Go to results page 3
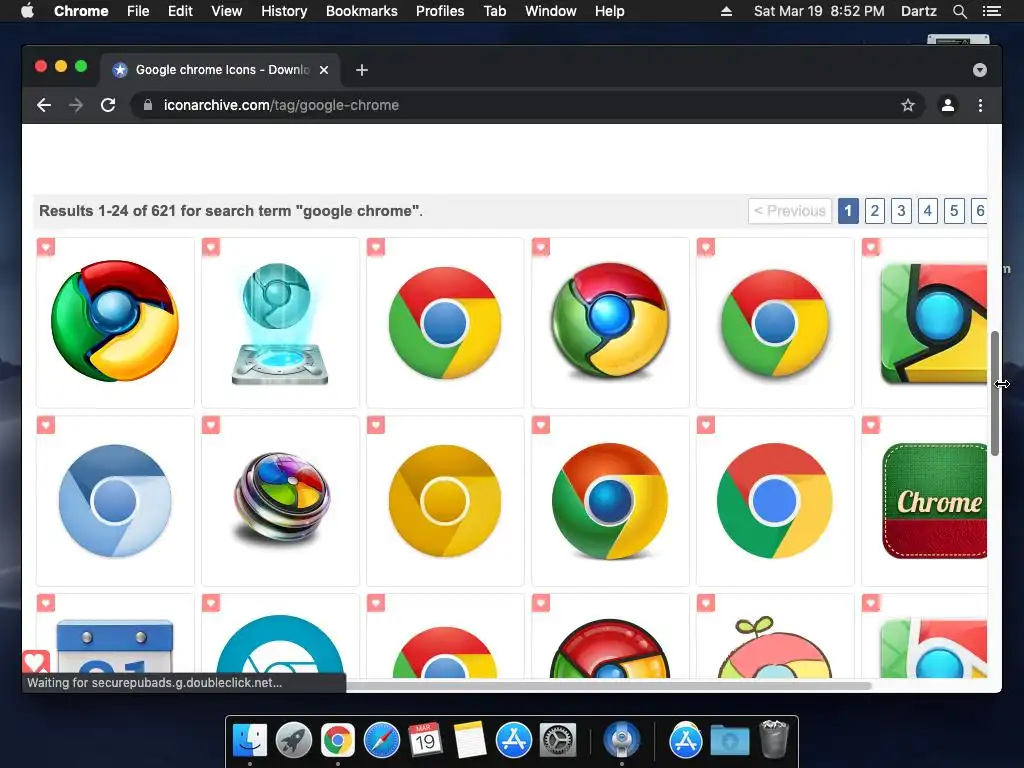 [x=901, y=211]
